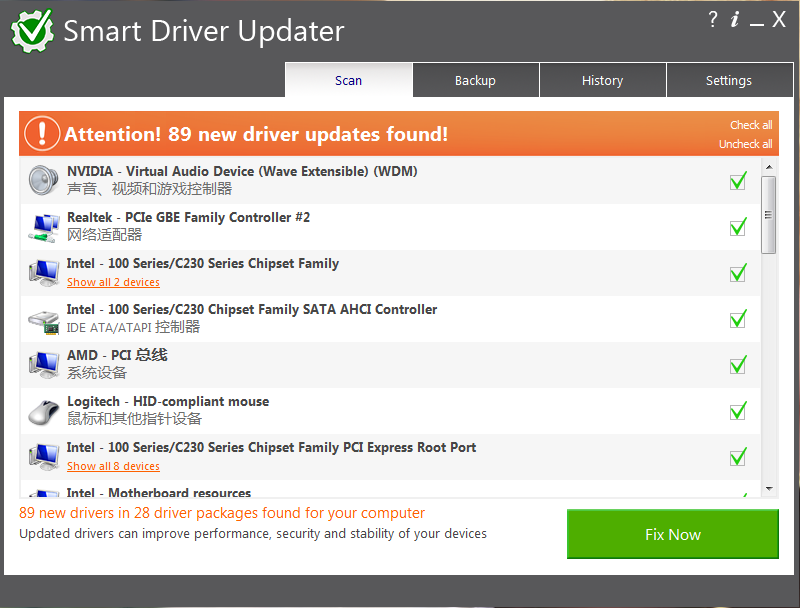Screen dimensions: 800x608
Task: Minimize the Smart Driver Updater window
Action: [757, 24]
